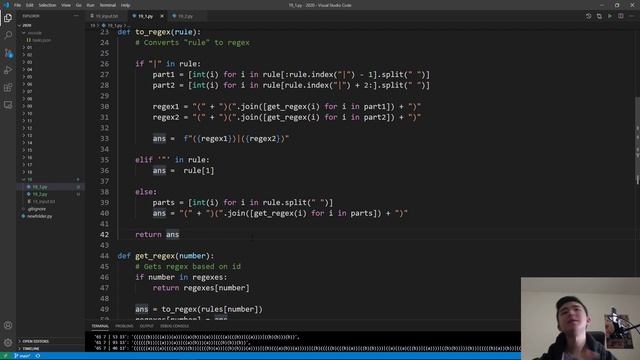Open the Explorer view in activity bar

(8, 18)
